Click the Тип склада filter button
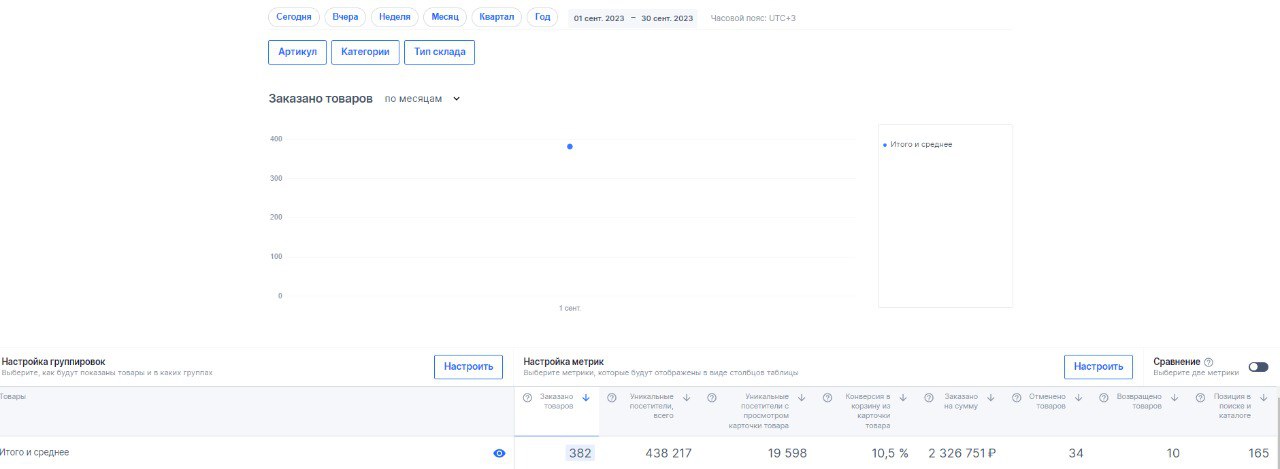Screen dimensions: 1280x469 pyautogui.click(x=439, y=52)
